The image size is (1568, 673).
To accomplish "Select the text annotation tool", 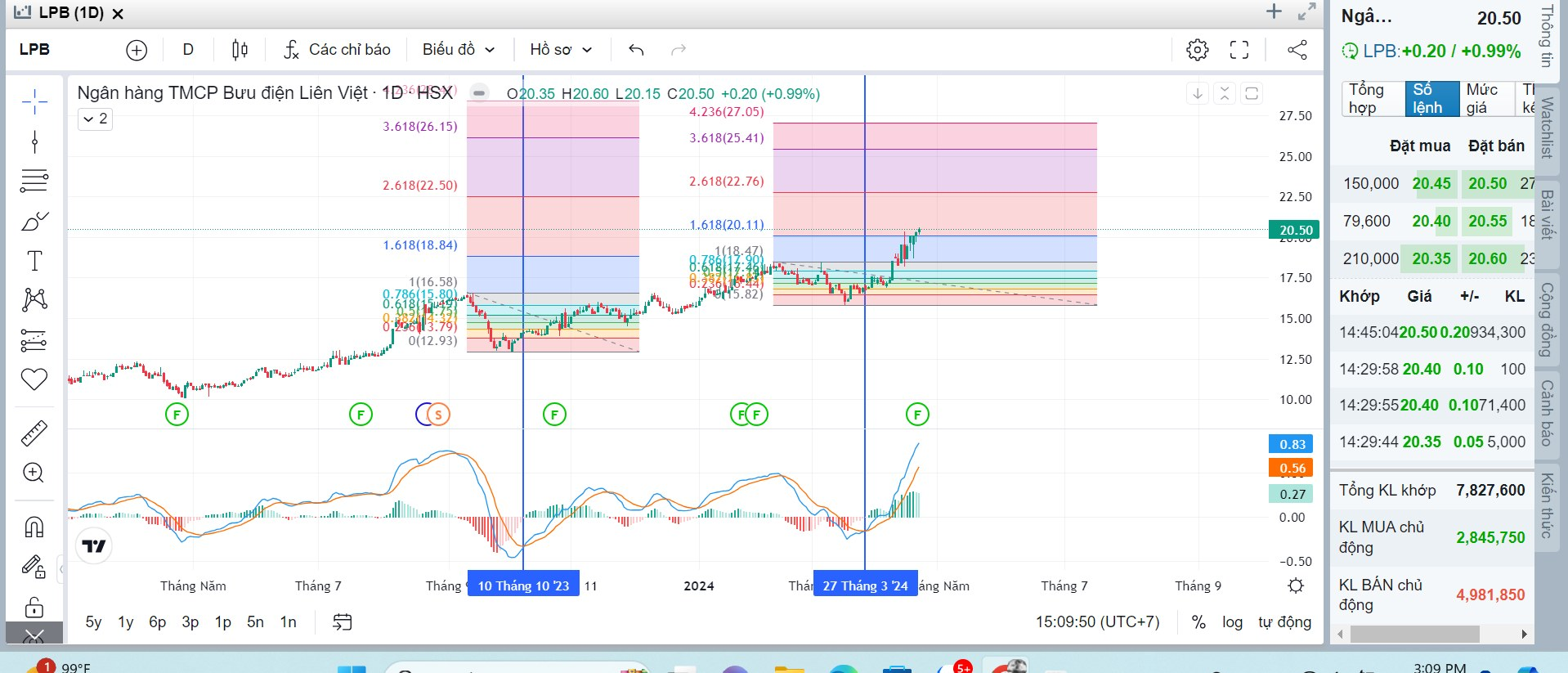I will tap(34, 261).
